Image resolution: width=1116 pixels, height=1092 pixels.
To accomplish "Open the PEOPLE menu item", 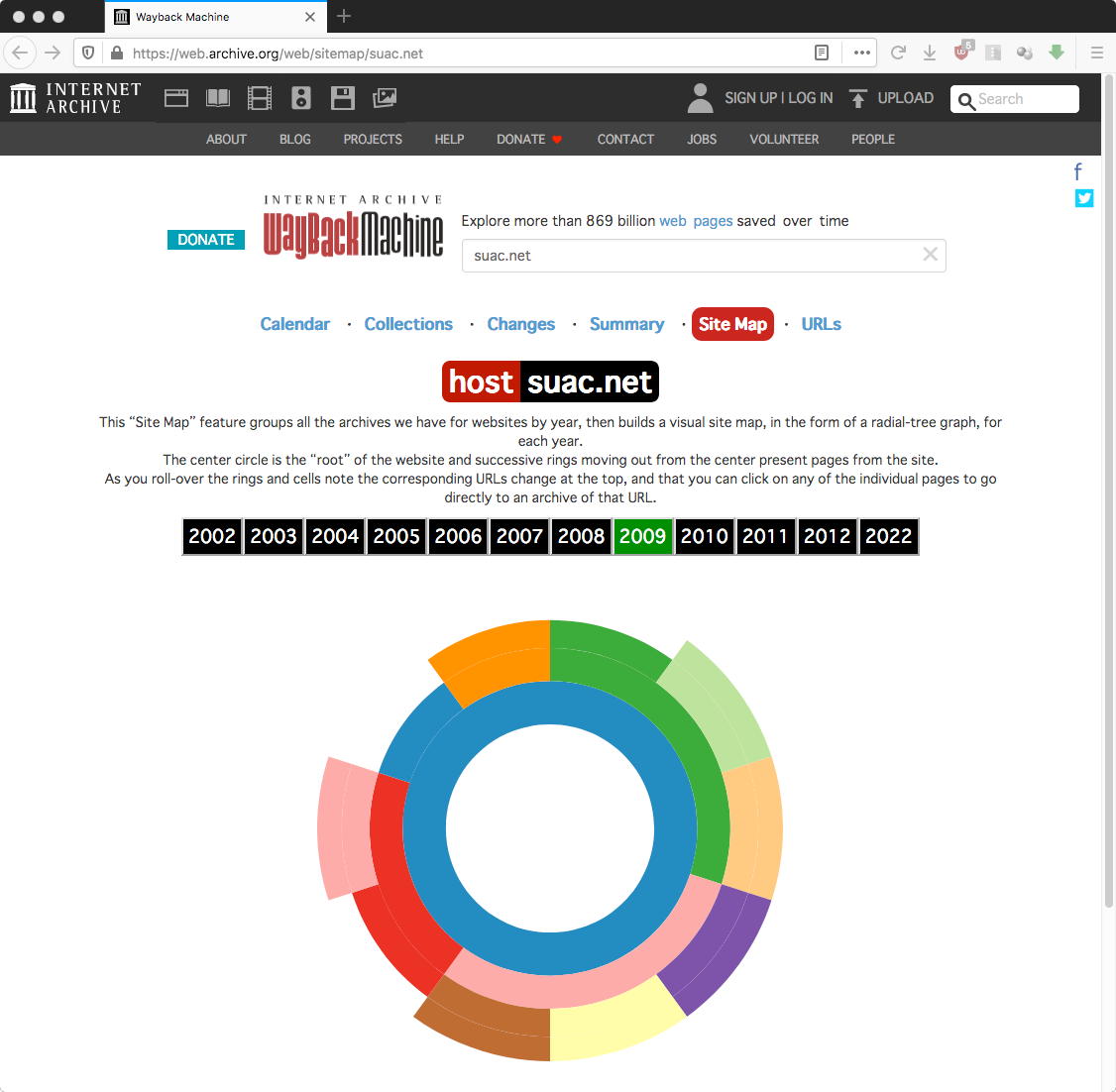I will click(872, 140).
